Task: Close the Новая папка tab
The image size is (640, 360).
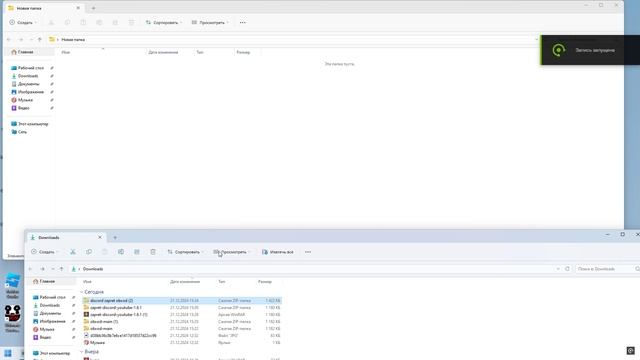Action: pos(78,8)
